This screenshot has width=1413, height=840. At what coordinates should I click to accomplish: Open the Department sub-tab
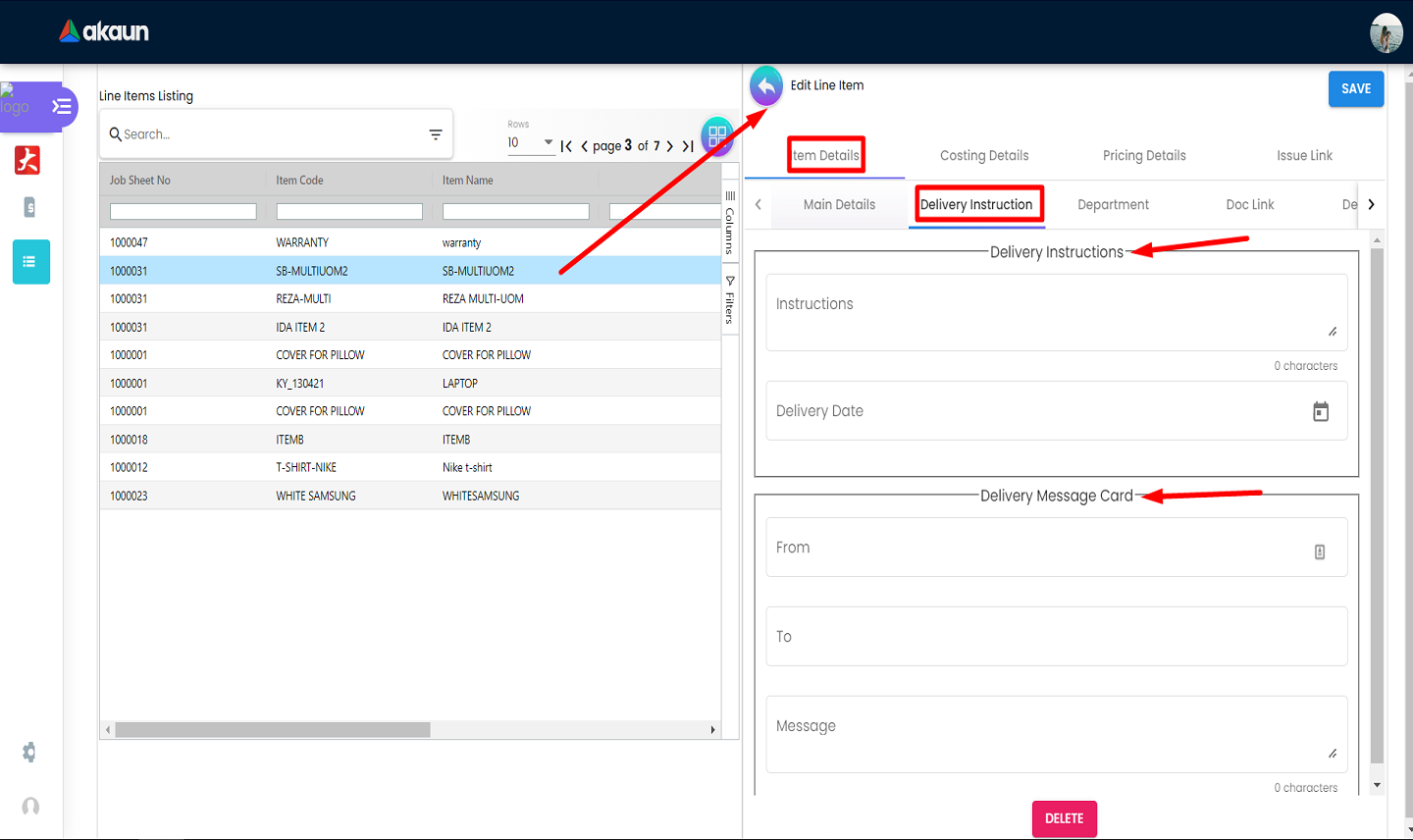coord(1113,205)
